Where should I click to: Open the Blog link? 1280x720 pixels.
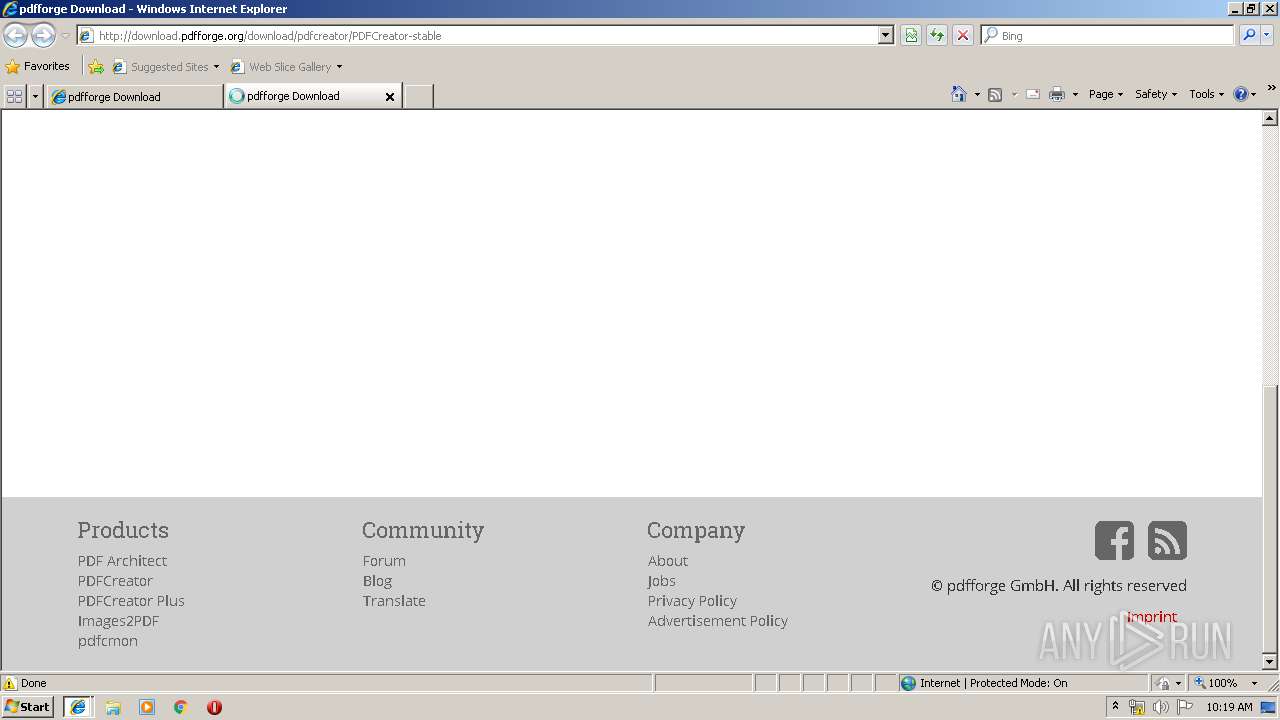pyautogui.click(x=377, y=581)
